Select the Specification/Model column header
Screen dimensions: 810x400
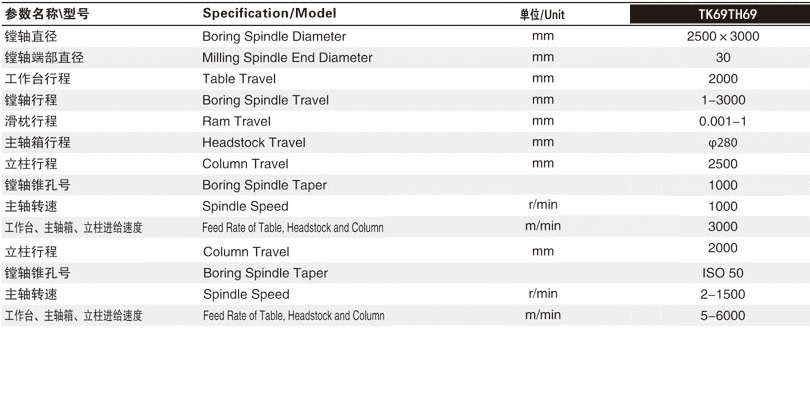pos(269,14)
